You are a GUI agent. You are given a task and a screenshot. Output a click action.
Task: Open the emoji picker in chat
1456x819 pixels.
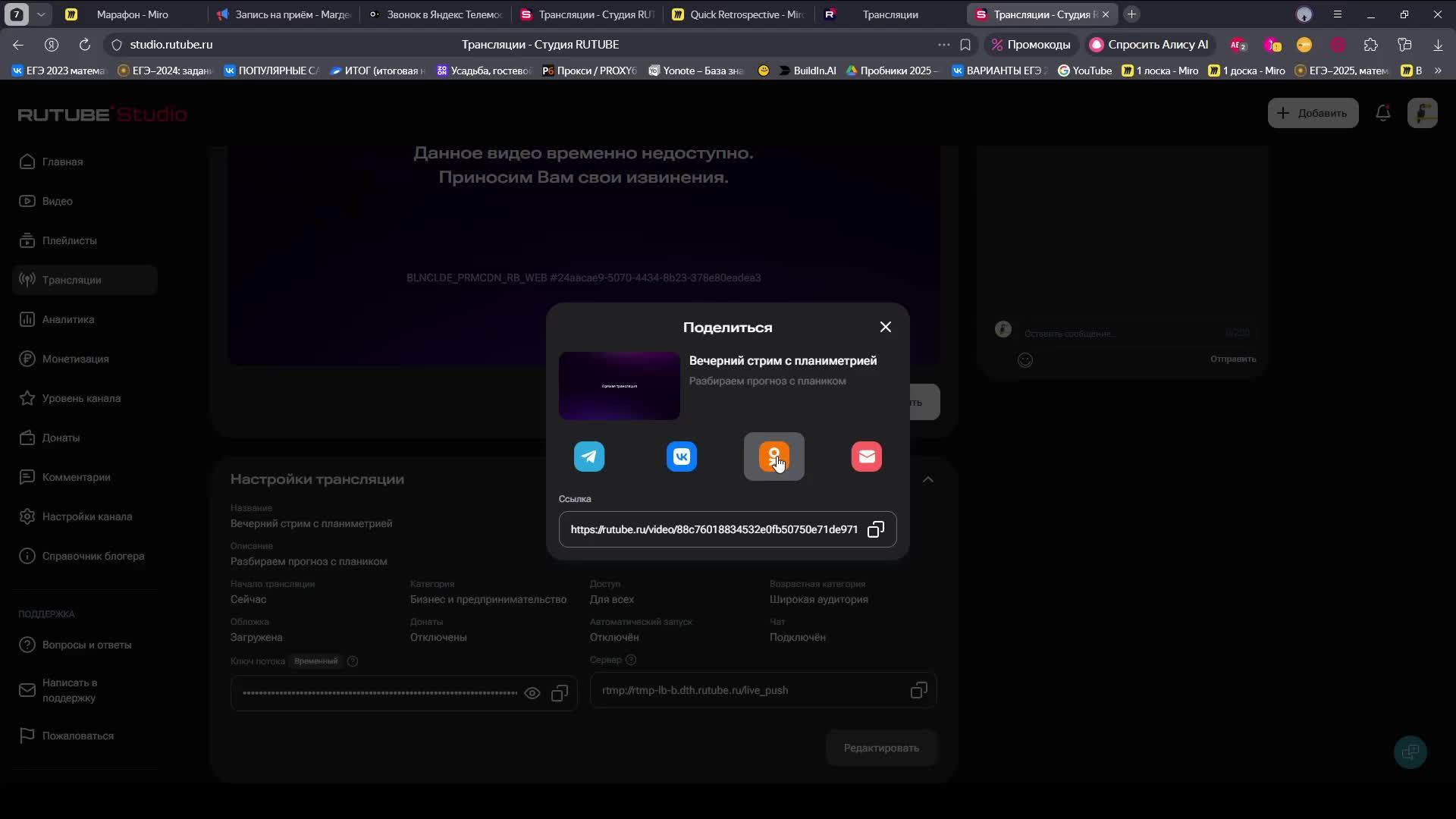coord(1025,360)
